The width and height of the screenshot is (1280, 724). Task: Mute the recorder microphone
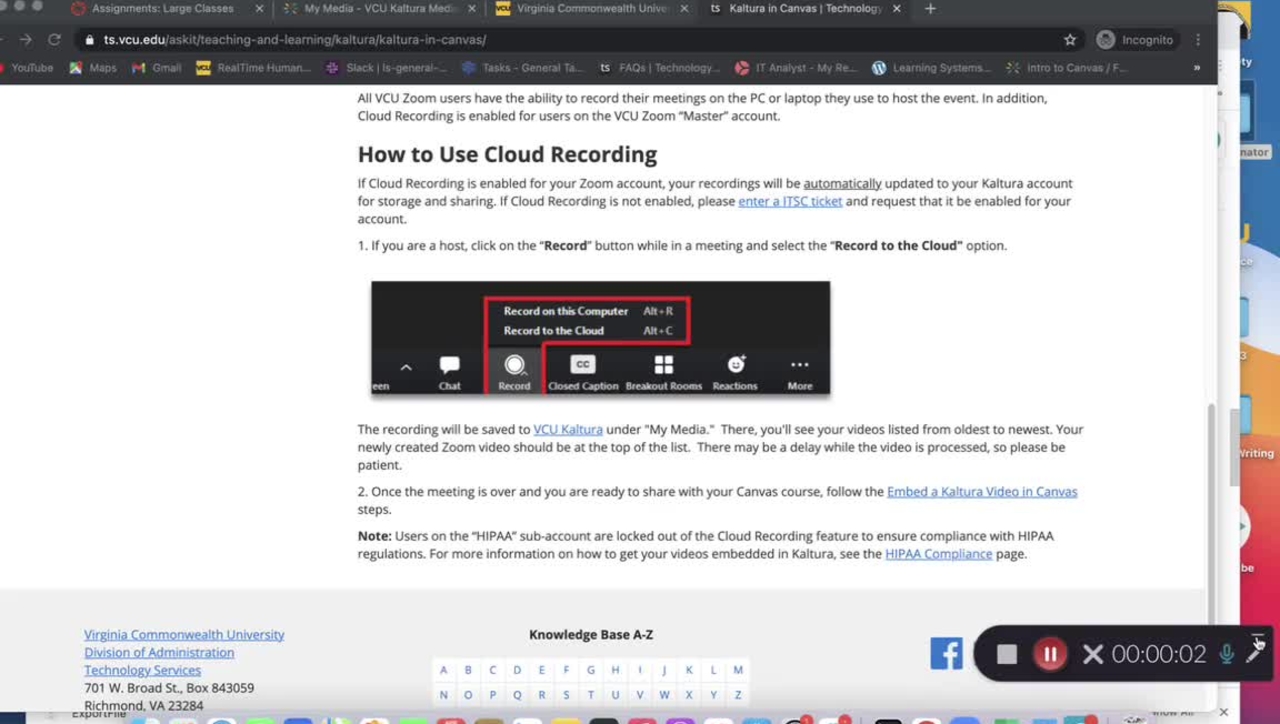point(1226,654)
